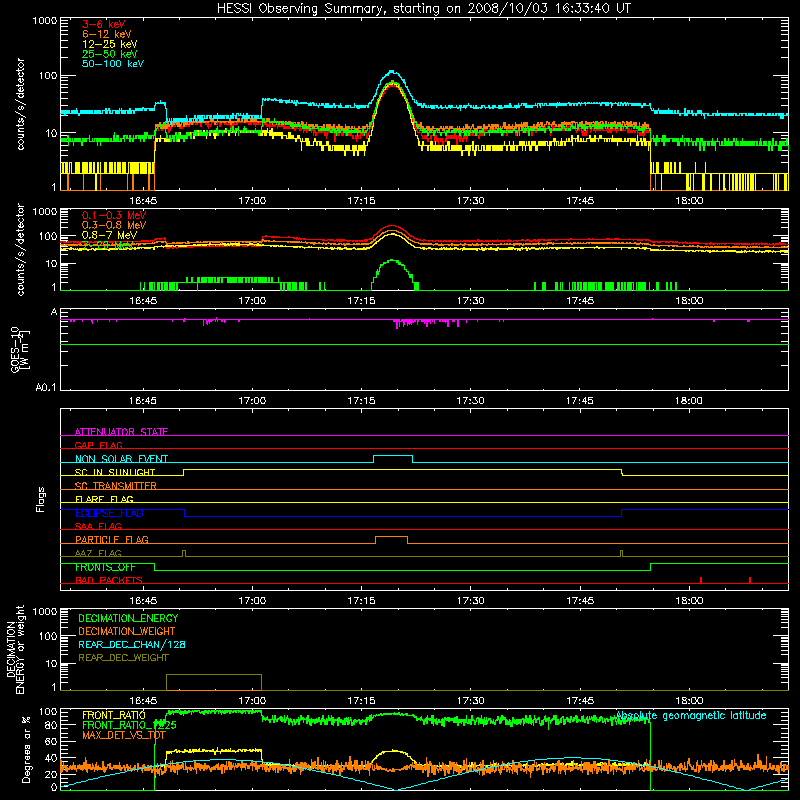Click the REAR_DEC_CHAN/128 legend label
This screenshot has height=800, width=800.
click(132, 644)
